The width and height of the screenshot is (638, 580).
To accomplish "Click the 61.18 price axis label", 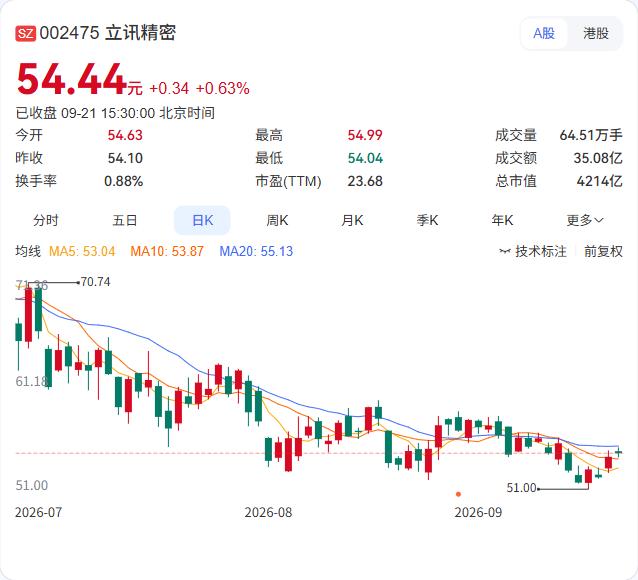I will pyautogui.click(x=32, y=381).
